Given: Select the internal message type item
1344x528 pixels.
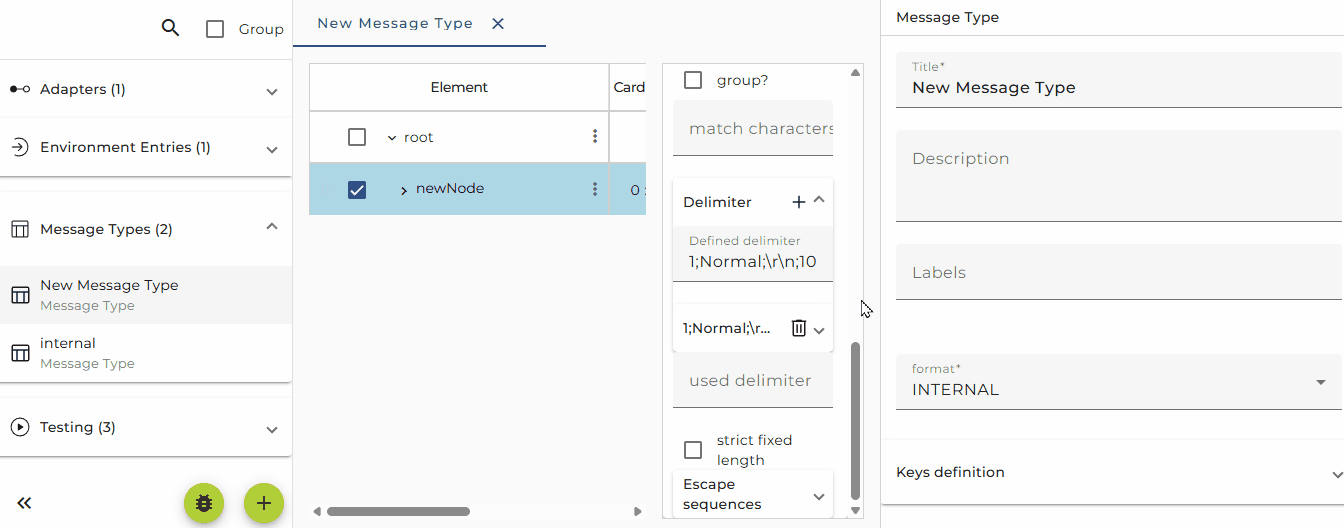Looking at the screenshot, I should click(x=146, y=353).
